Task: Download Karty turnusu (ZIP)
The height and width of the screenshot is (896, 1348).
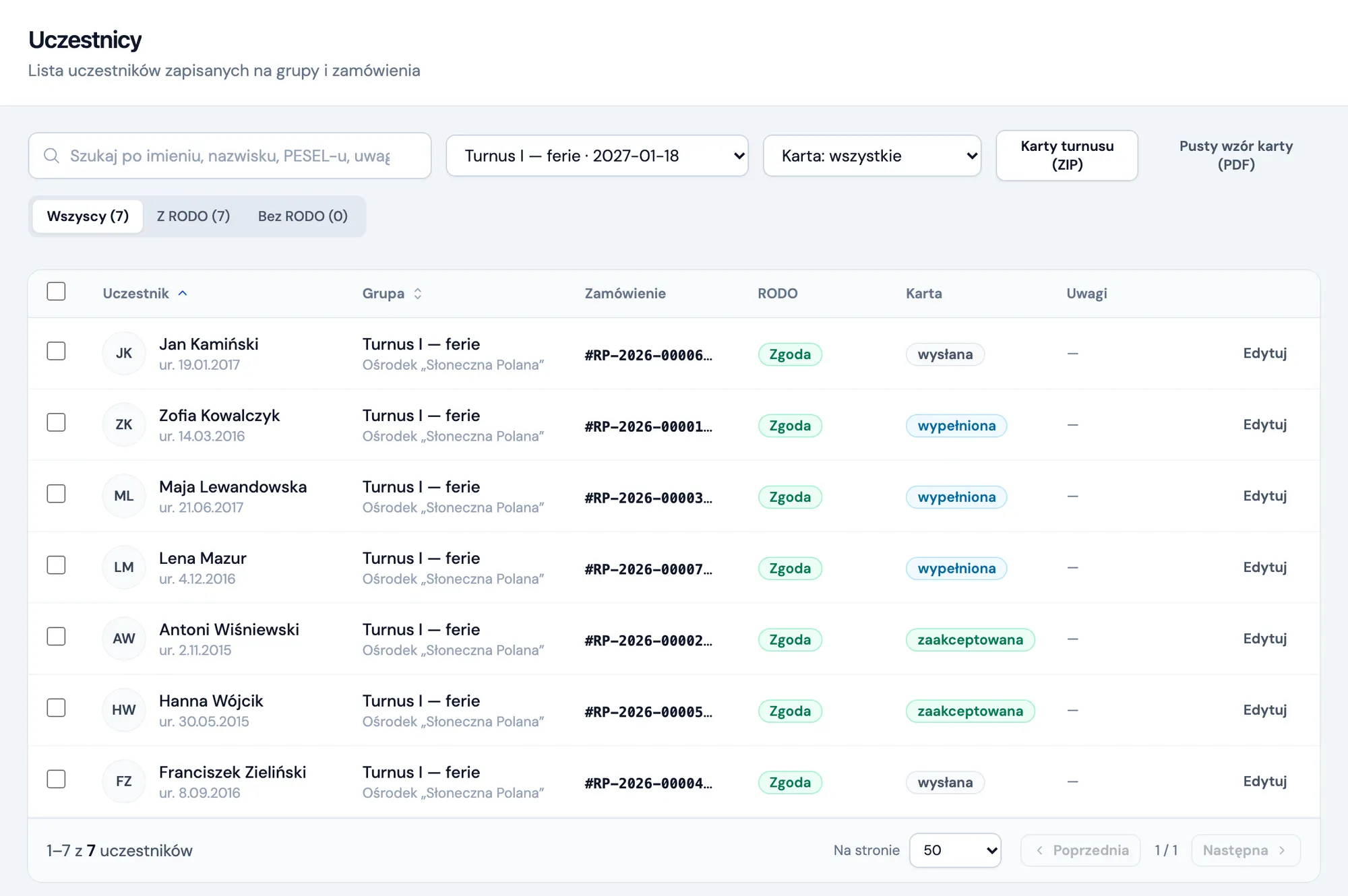Action: point(1067,156)
